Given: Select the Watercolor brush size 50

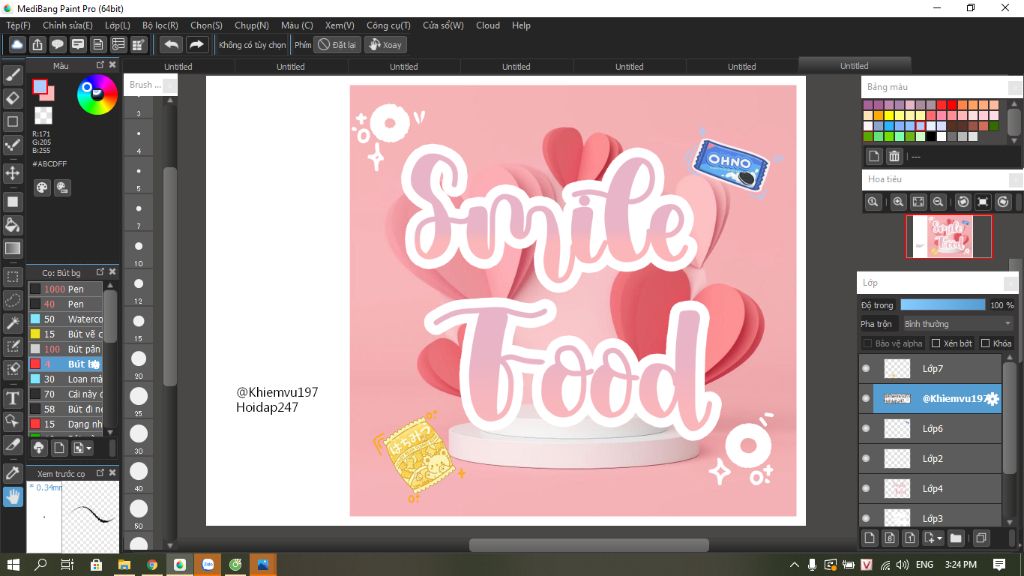Looking at the screenshot, I should tap(65, 319).
